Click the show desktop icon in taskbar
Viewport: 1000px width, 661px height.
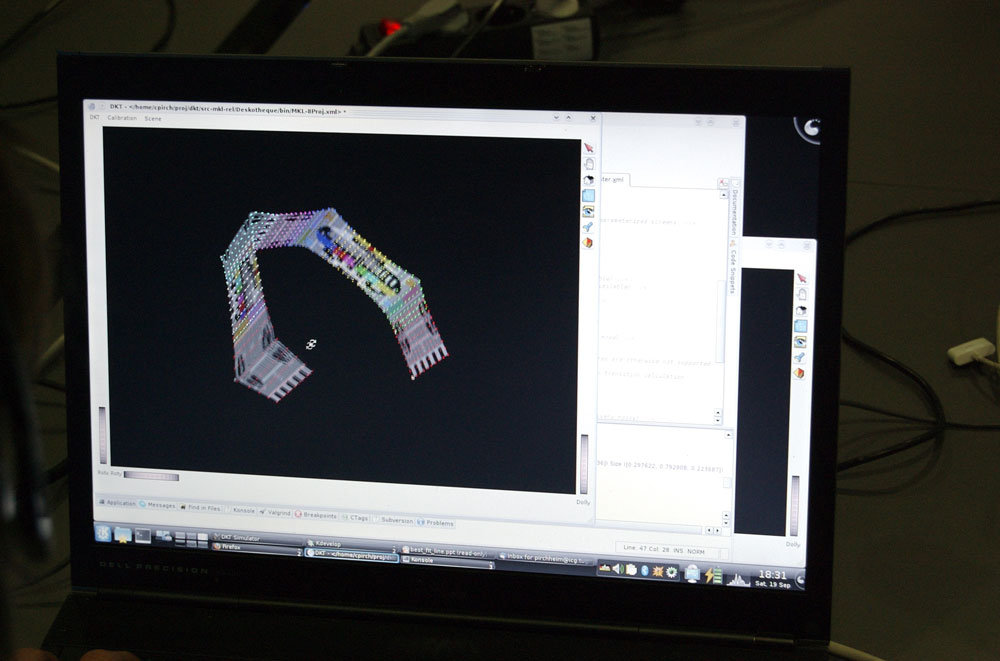tap(164, 537)
